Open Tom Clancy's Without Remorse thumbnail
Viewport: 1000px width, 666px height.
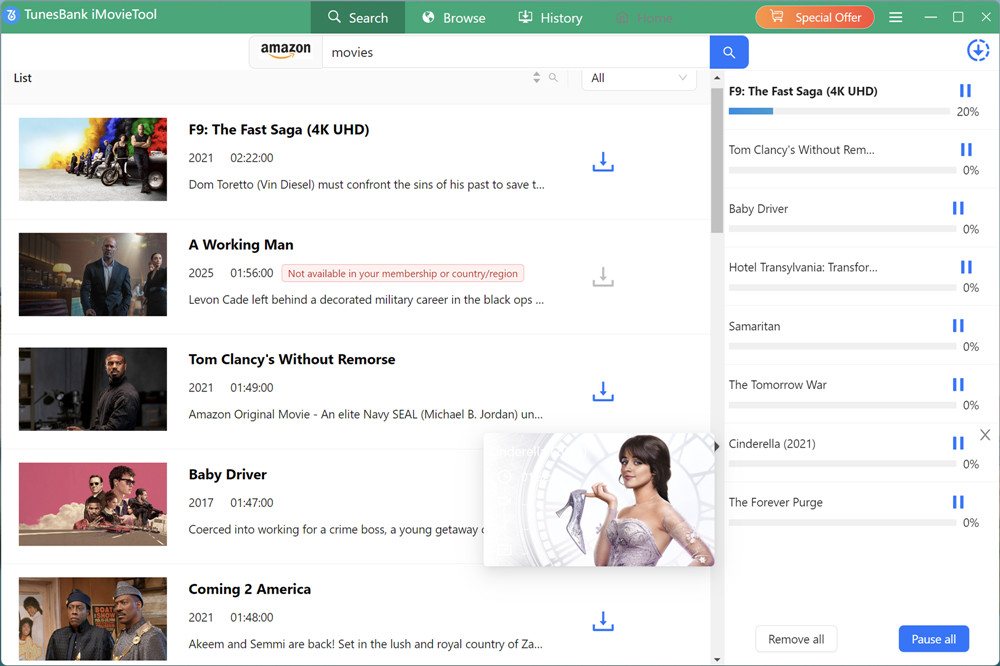coord(93,389)
